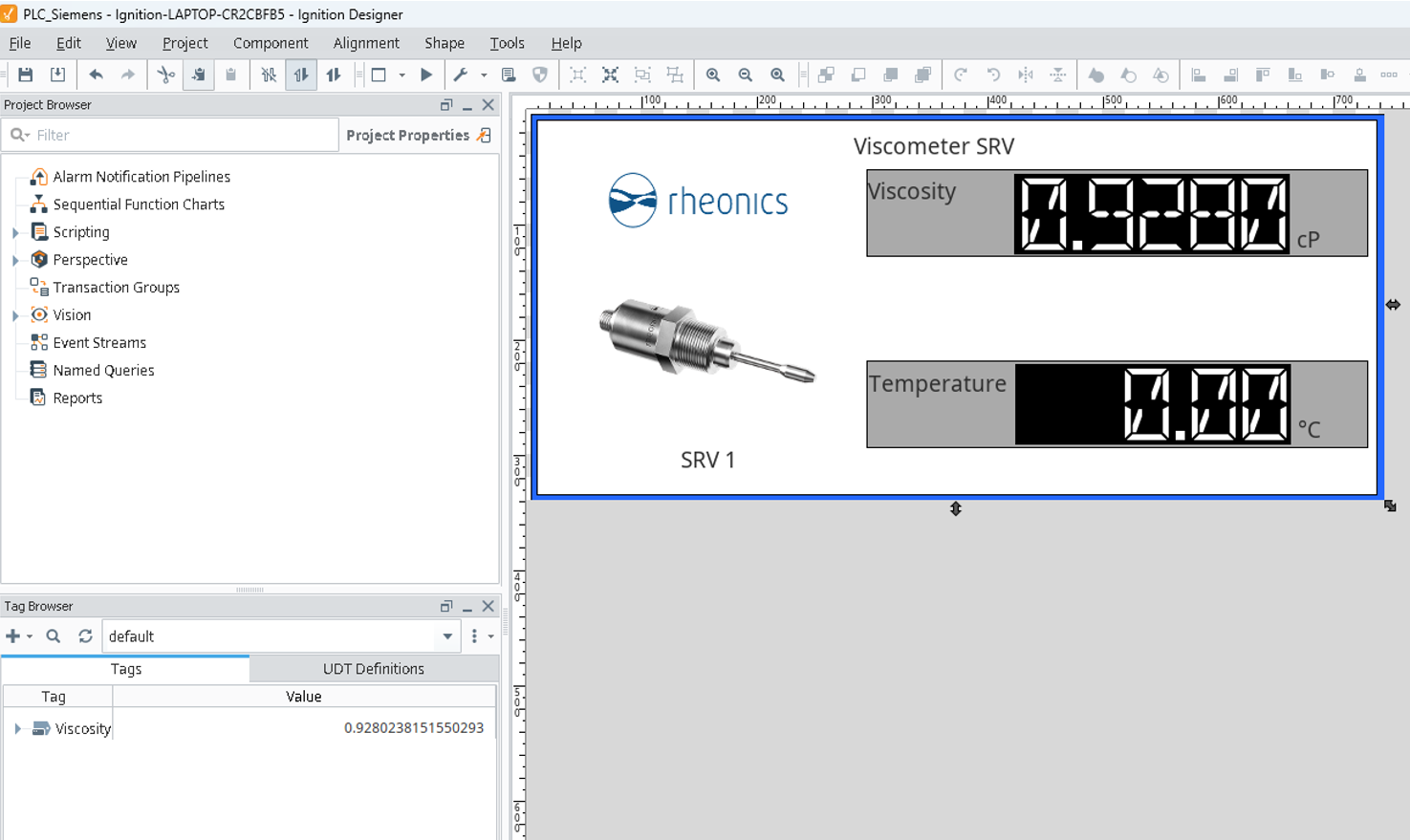Click the Project Browser Filter field
The width and height of the screenshot is (1410, 840).
(x=171, y=135)
